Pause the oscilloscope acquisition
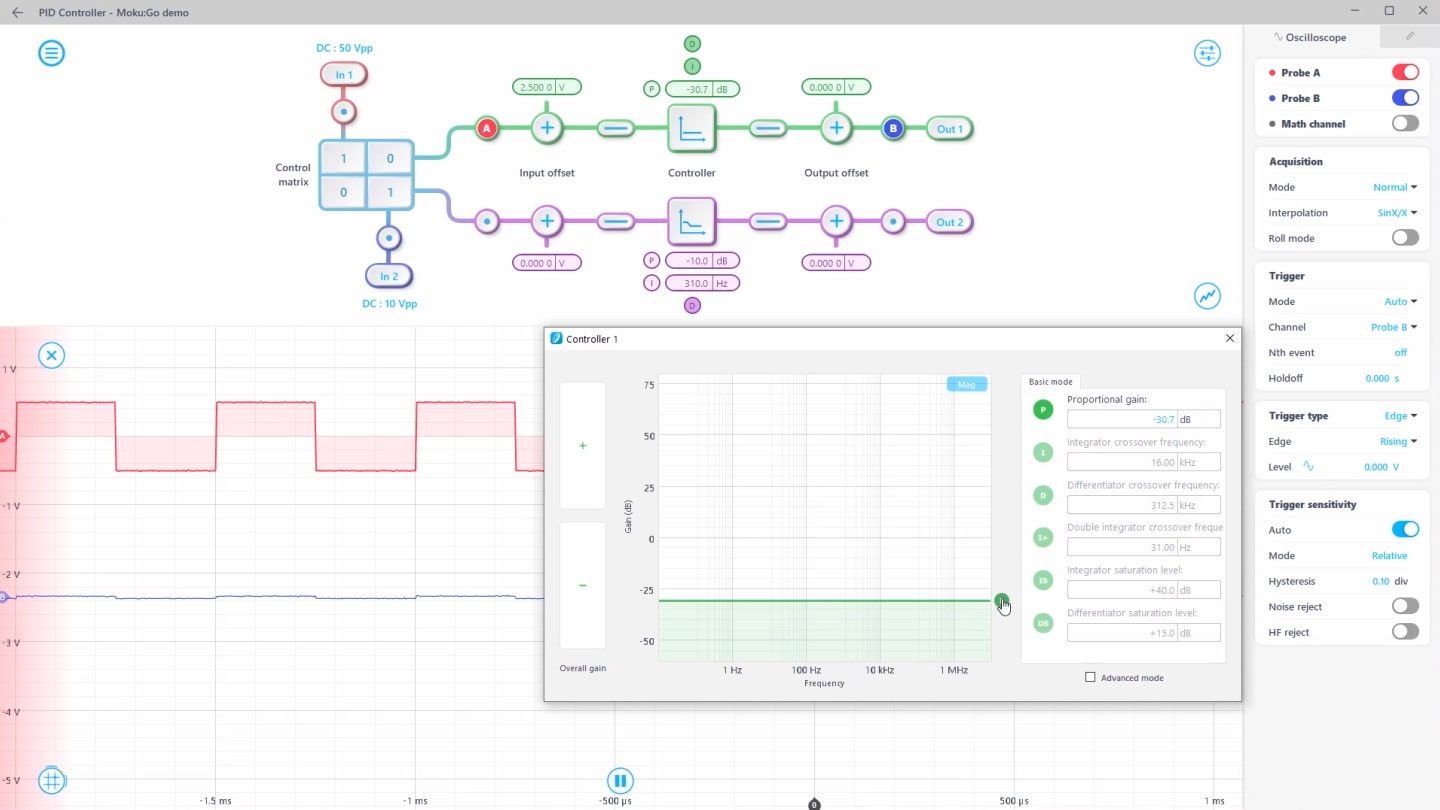This screenshot has width=1440, height=810. (x=620, y=780)
